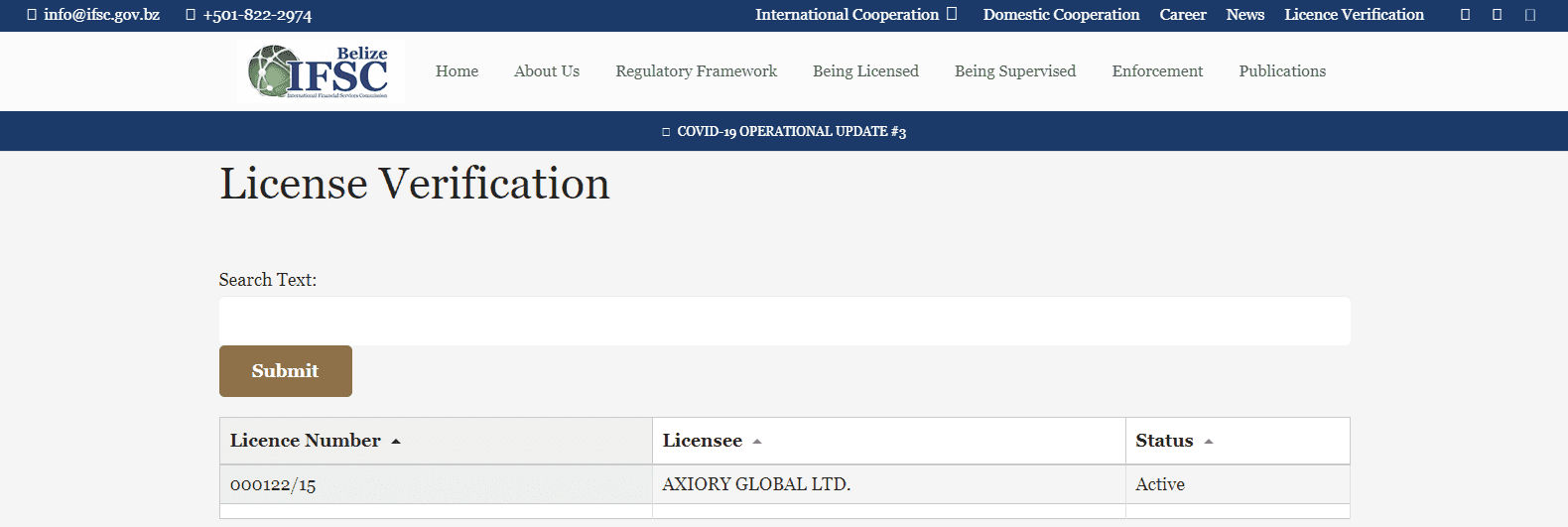Sort table by Licensee arrow
This screenshot has height=527, width=1568.
tap(757, 442)
